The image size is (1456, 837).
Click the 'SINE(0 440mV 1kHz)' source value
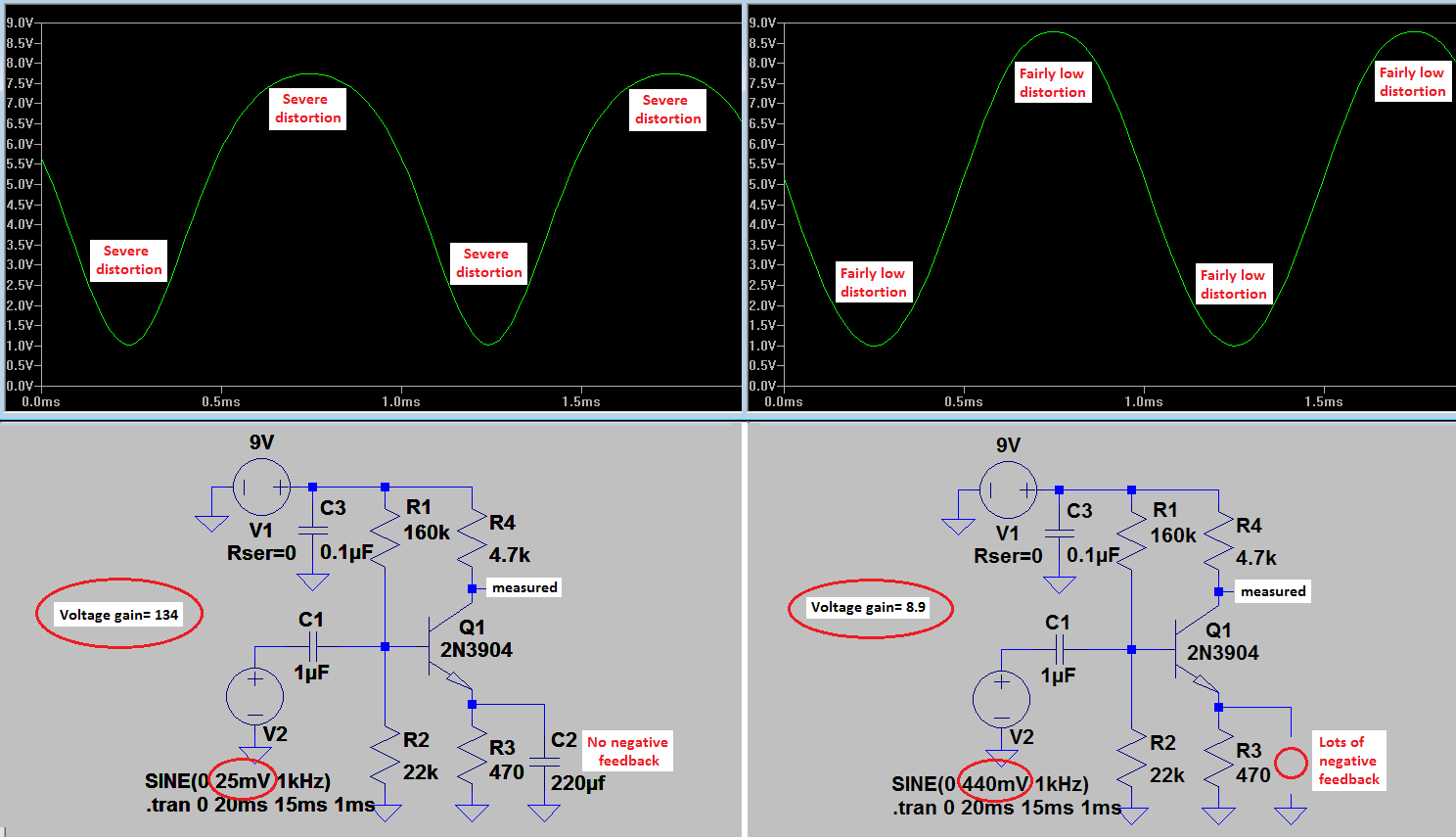(990, 784)
